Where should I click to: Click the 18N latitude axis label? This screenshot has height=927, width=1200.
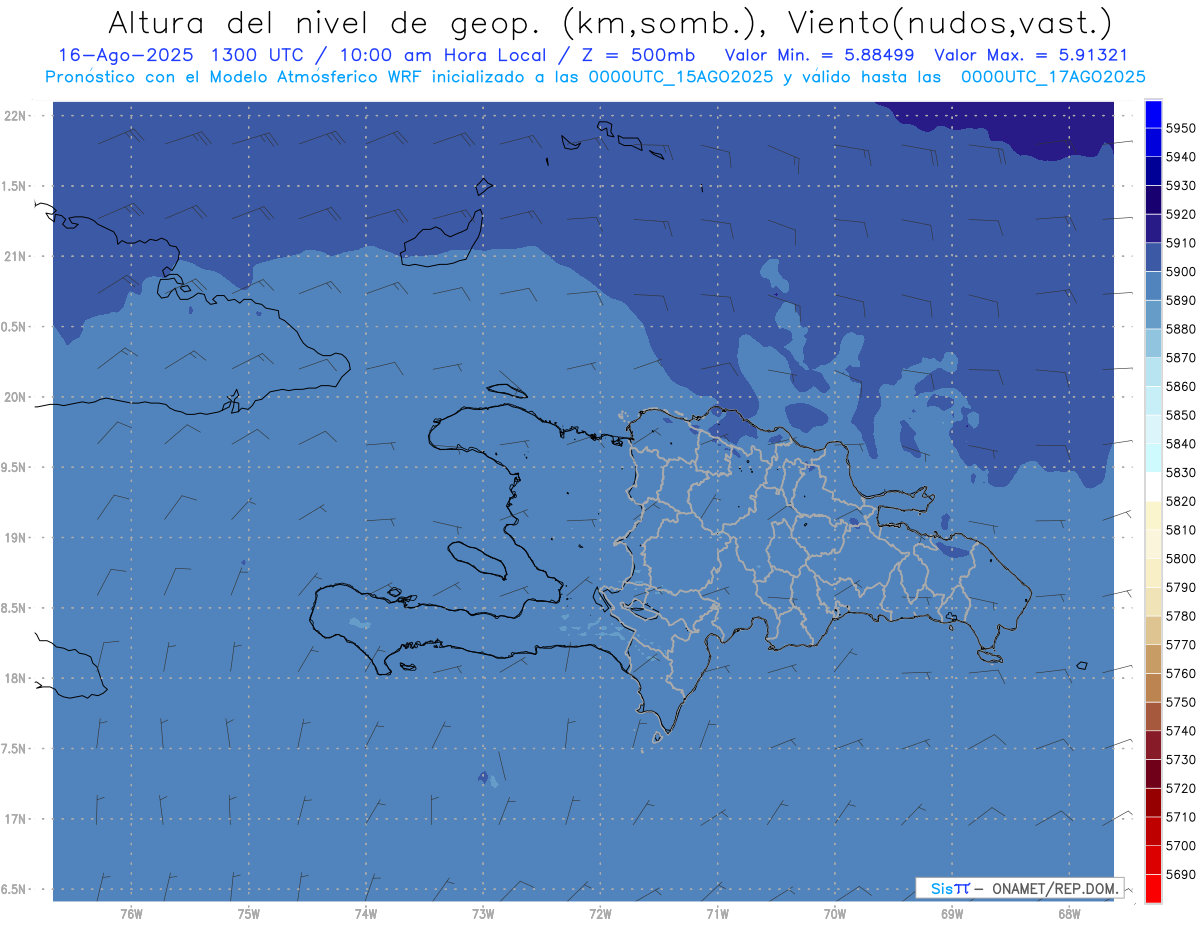[16, 678]
